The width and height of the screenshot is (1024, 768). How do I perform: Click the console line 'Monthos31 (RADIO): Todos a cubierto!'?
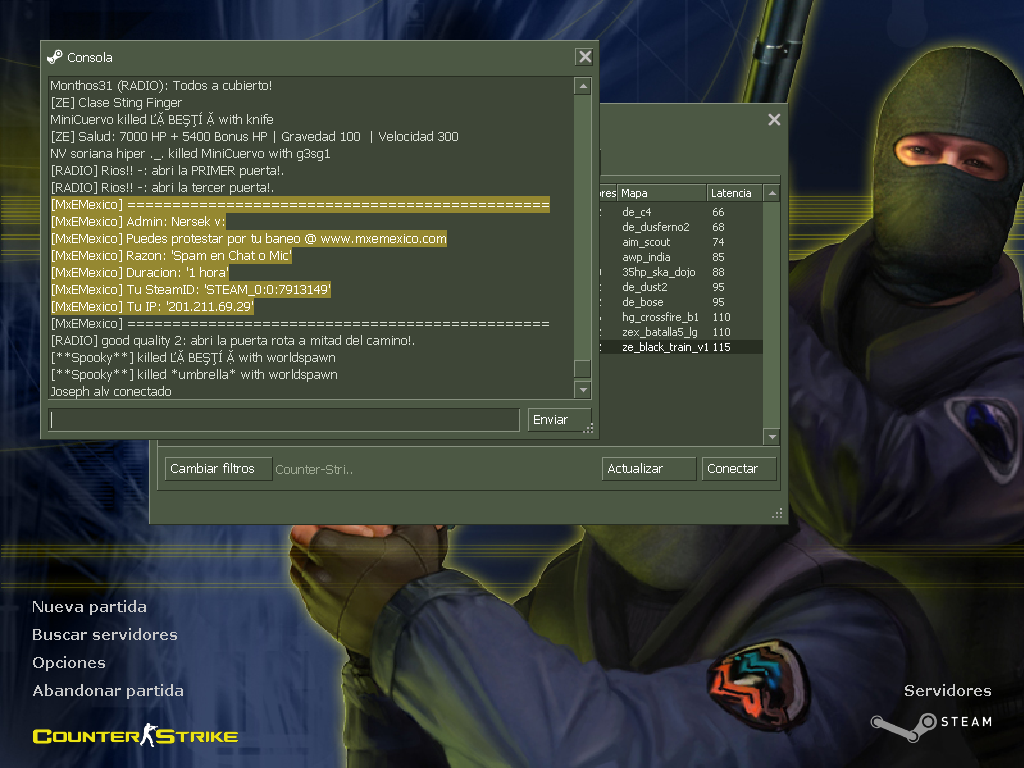tap(161, 86)
